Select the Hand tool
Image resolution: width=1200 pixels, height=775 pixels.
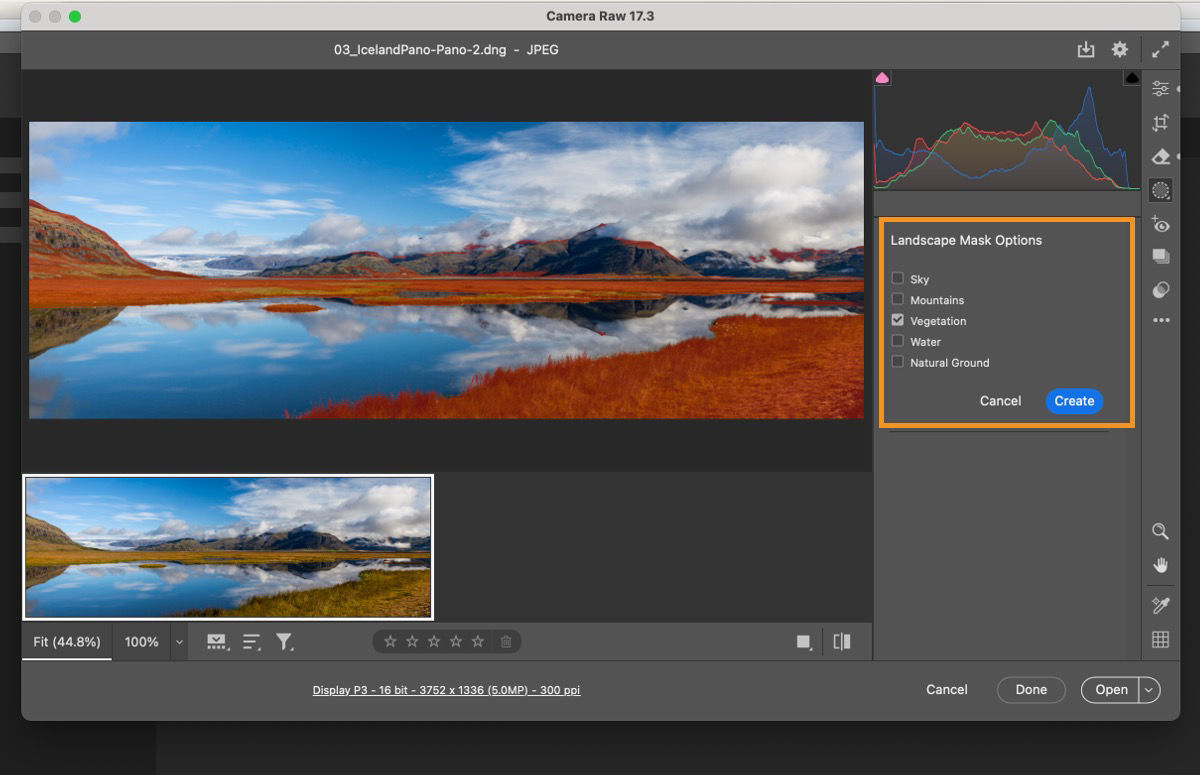tap(1160, 565)
